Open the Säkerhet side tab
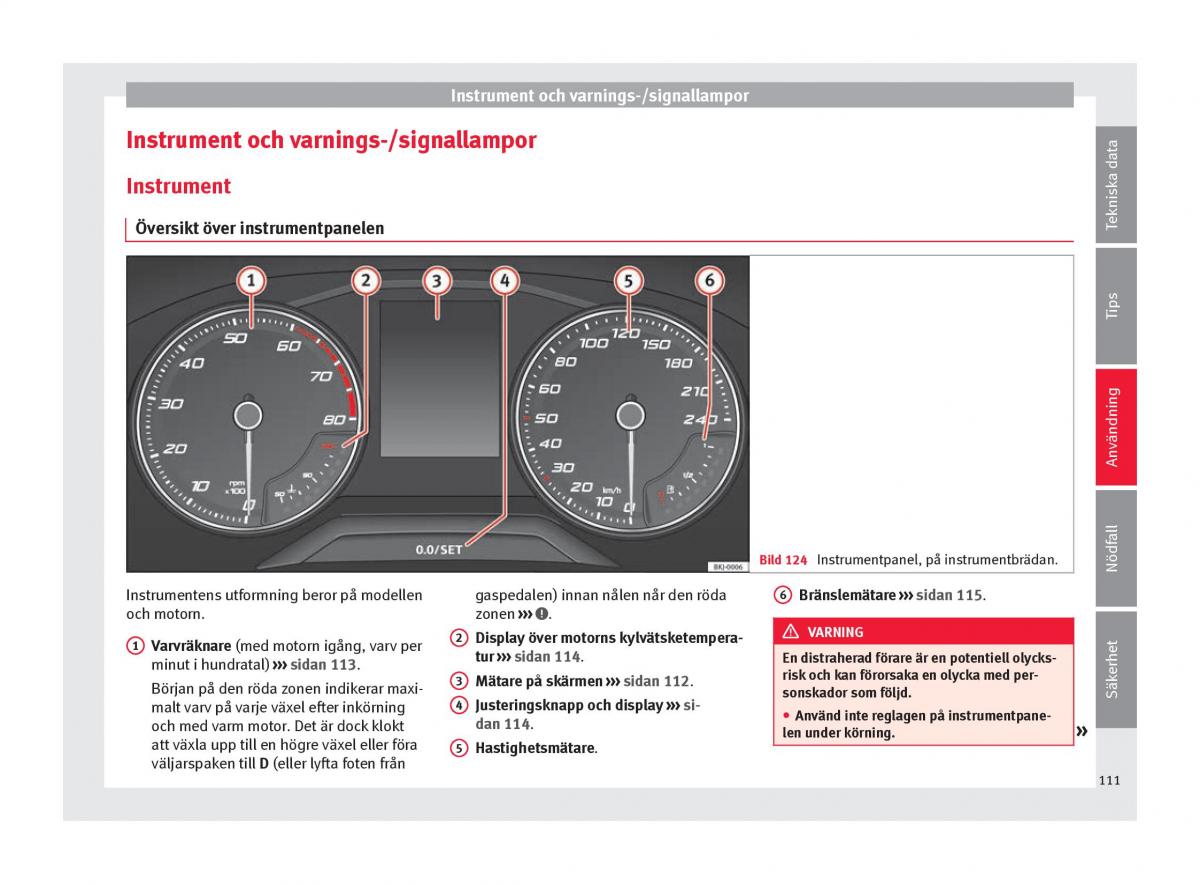Screen dimensions: 1200x884 1115,669
